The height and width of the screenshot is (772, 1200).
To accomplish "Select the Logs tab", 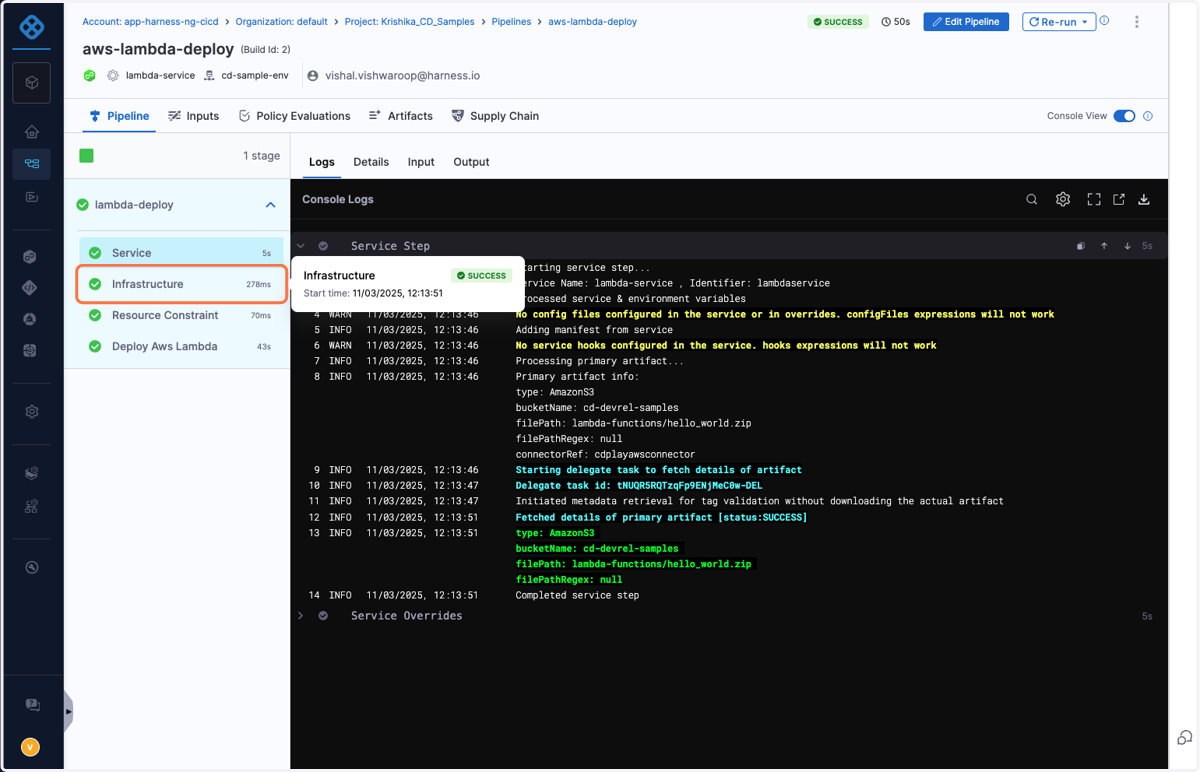I will [322, 162].
